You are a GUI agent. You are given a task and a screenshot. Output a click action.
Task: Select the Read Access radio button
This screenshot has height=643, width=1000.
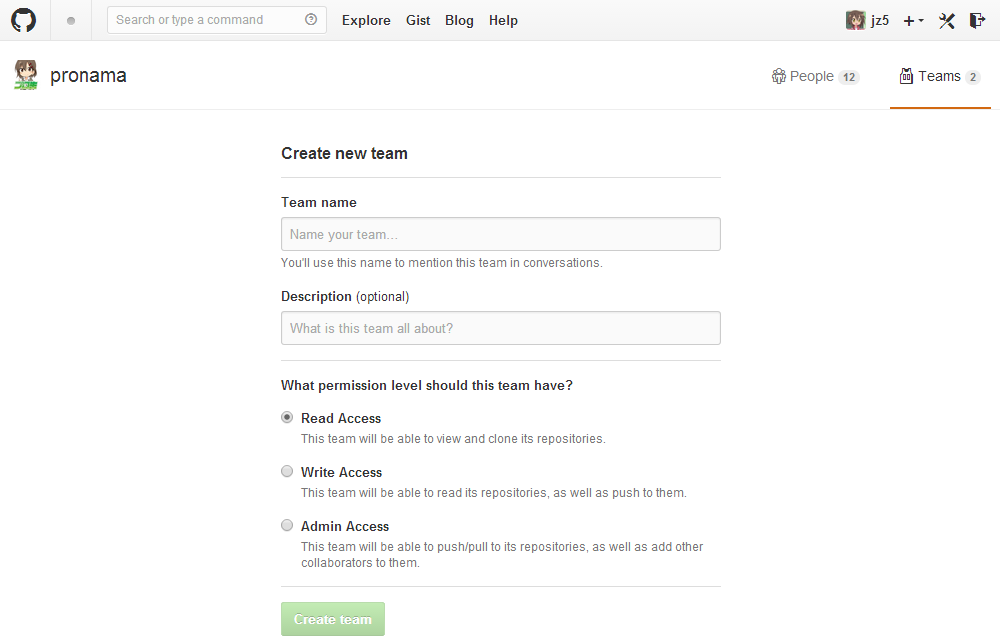click(x=287, y=418)
